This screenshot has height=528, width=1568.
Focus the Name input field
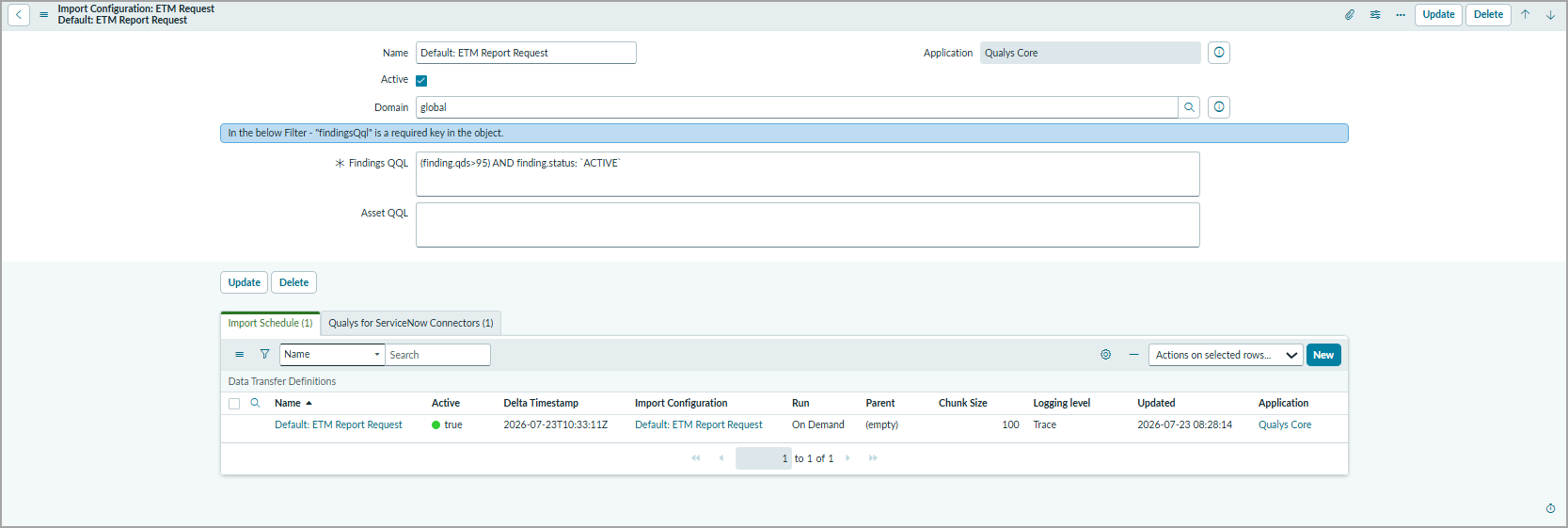pyautogui.click(x=526, y=53)
